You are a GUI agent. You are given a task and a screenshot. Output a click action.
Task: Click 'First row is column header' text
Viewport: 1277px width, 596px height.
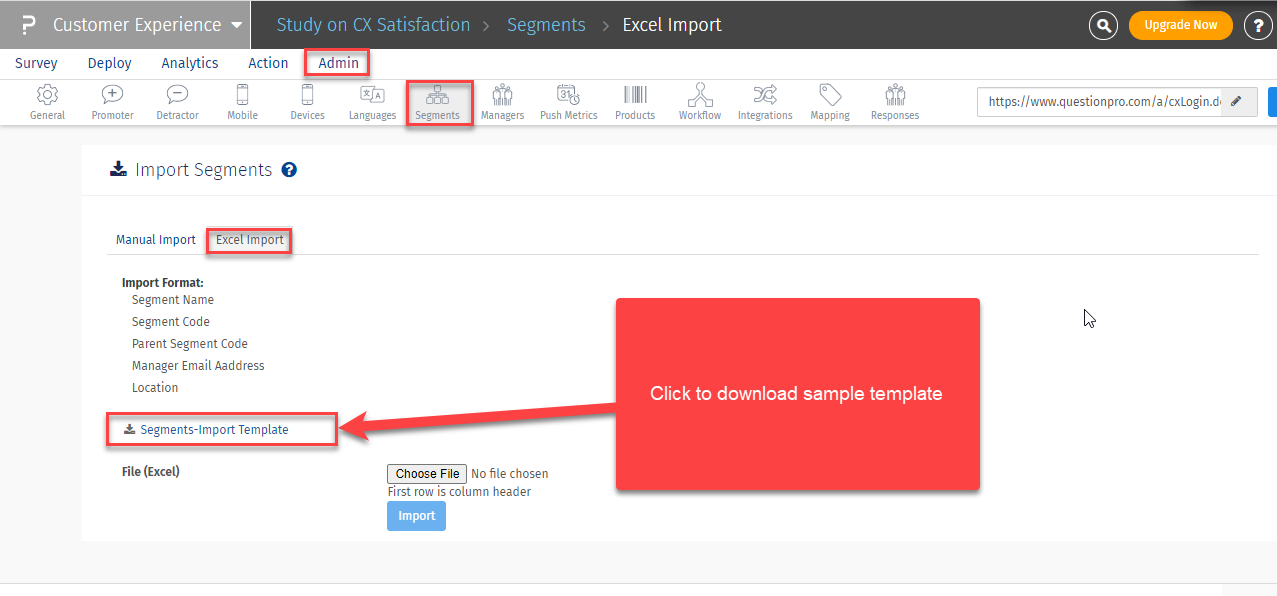pyautogui.click(x=459, y=492)
